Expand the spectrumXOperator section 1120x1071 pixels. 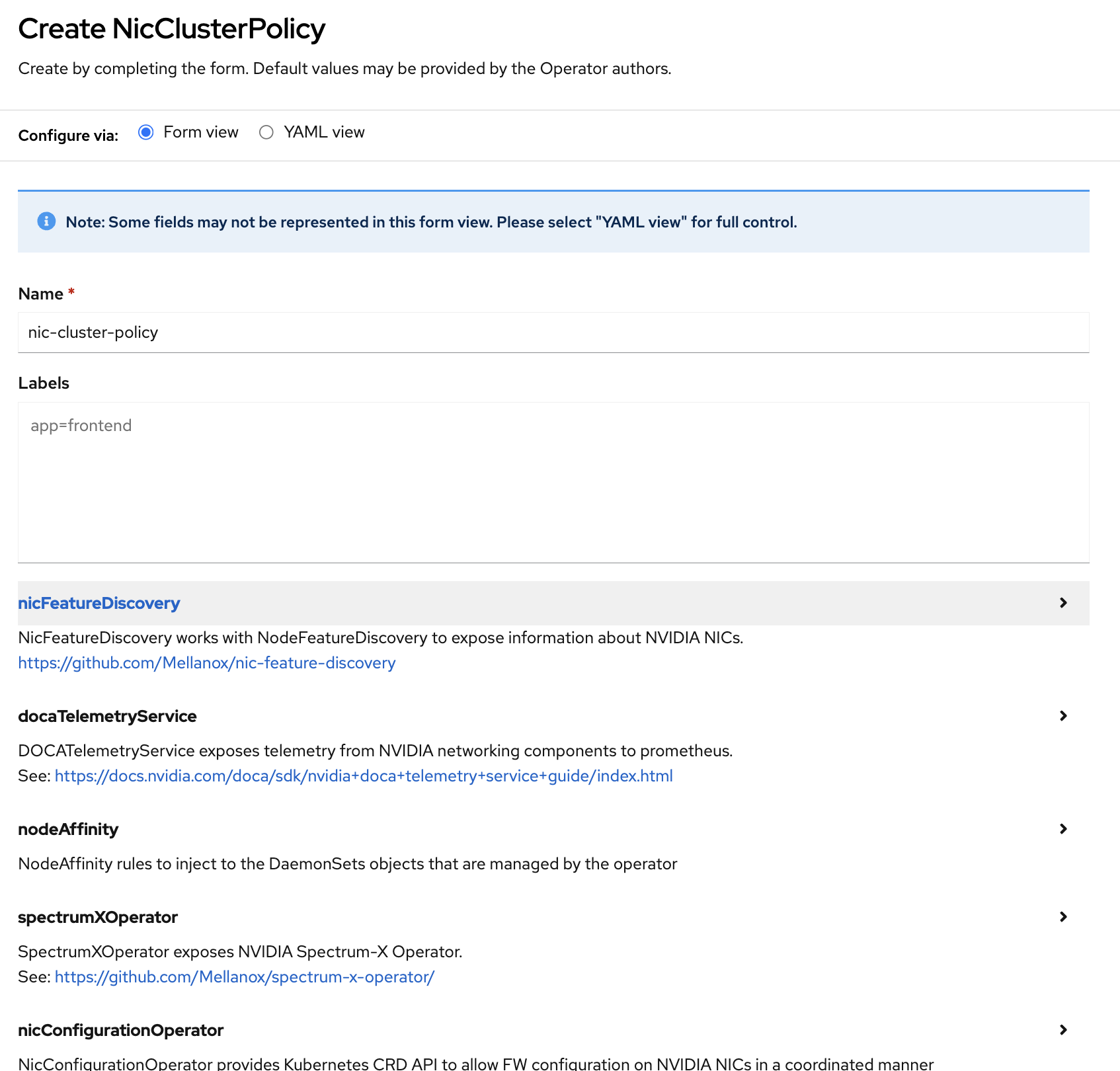point(98,917)
